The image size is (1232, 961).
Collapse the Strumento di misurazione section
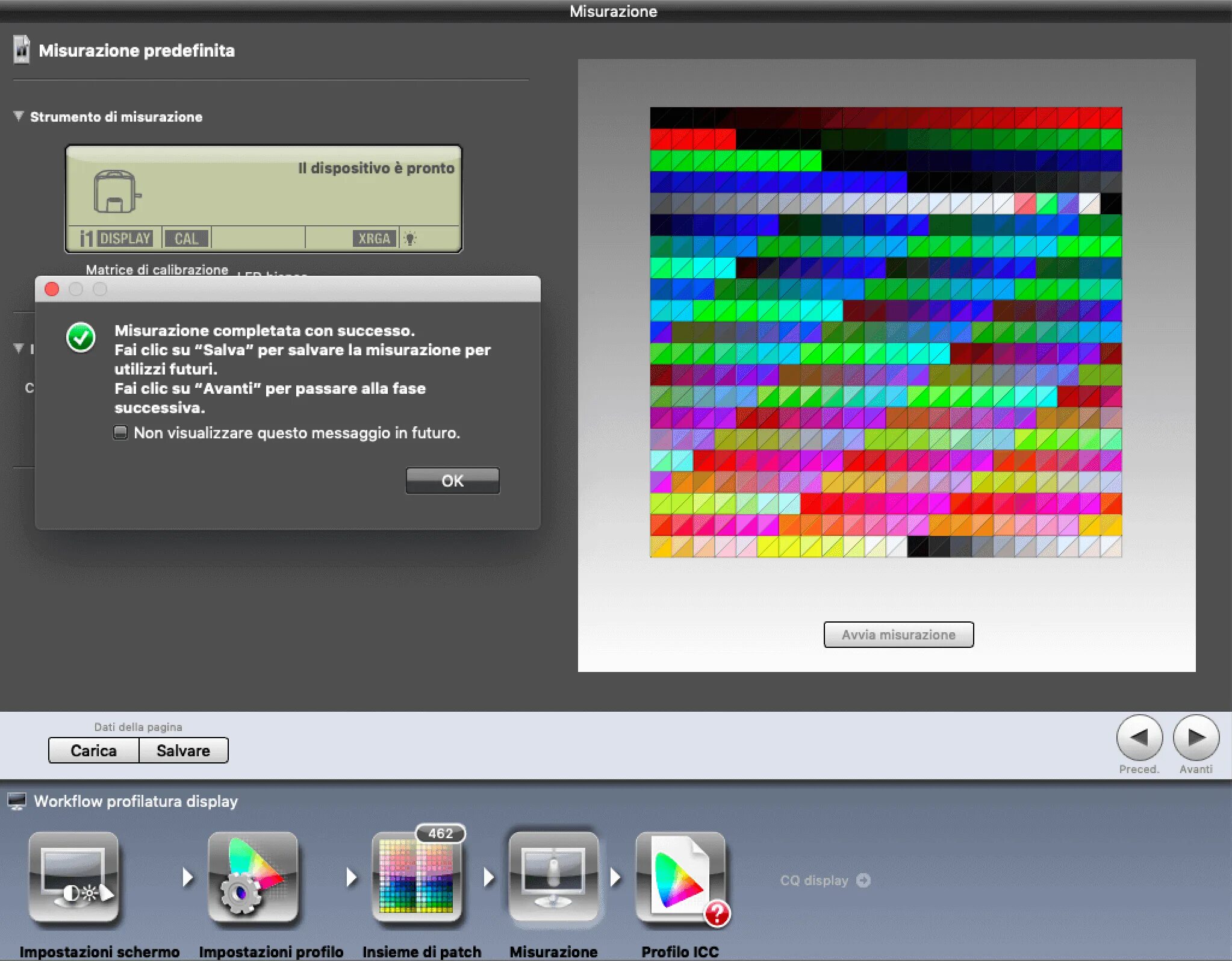(x=19, y=116)
